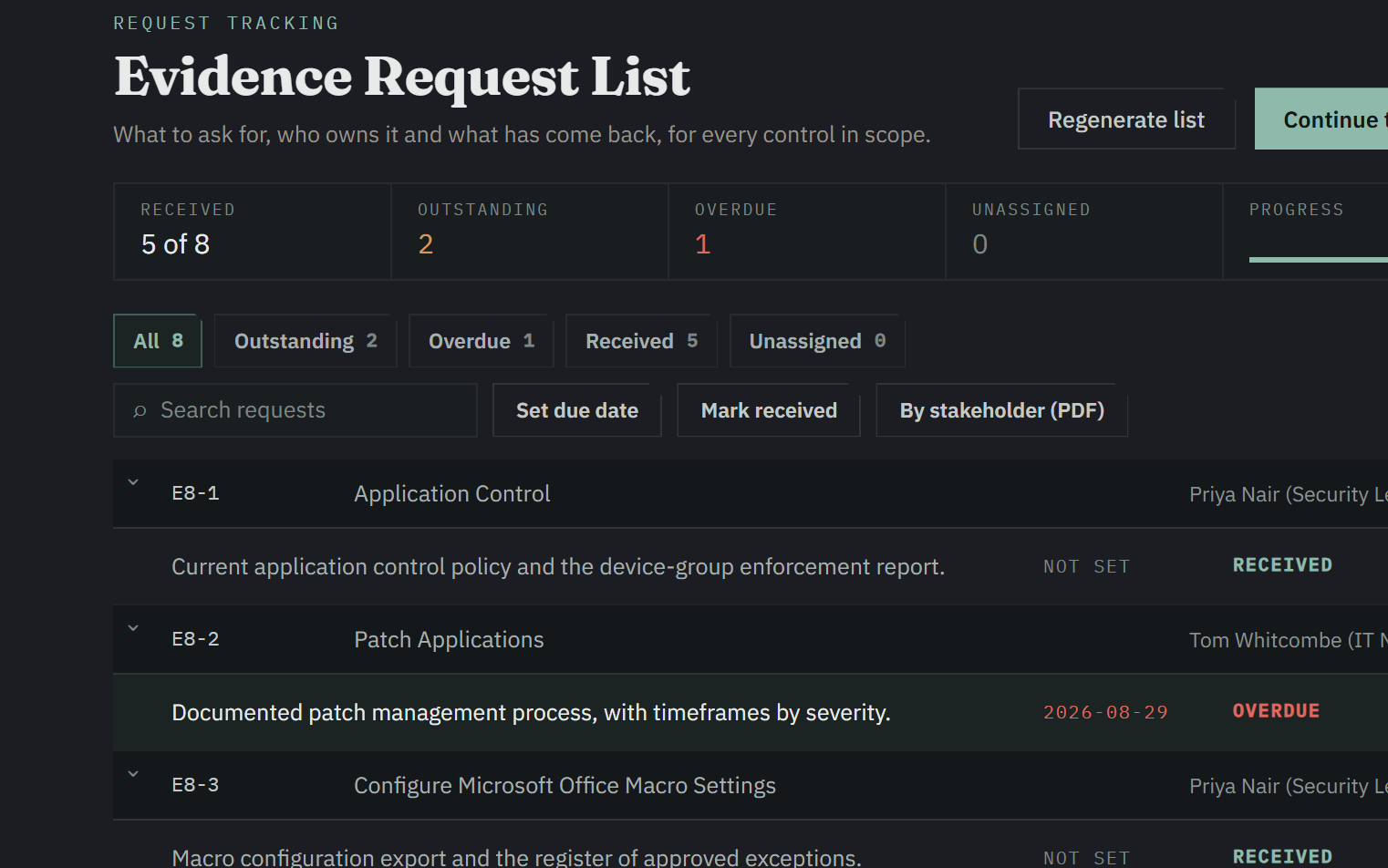
Task: Select the overdue date 2026-08-29
Action: [x=1105, y=712]
